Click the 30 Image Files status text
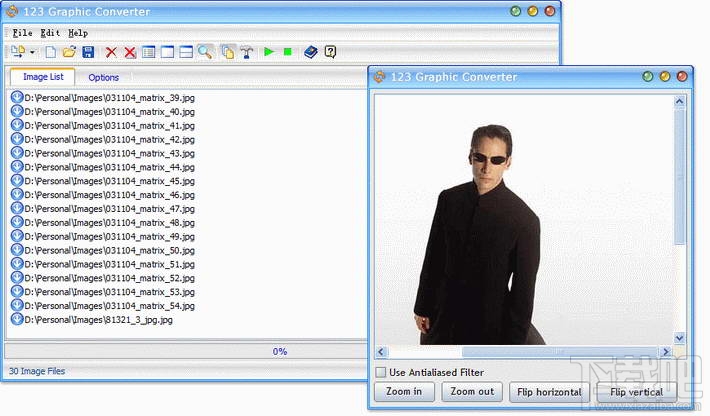 (37, 371)
